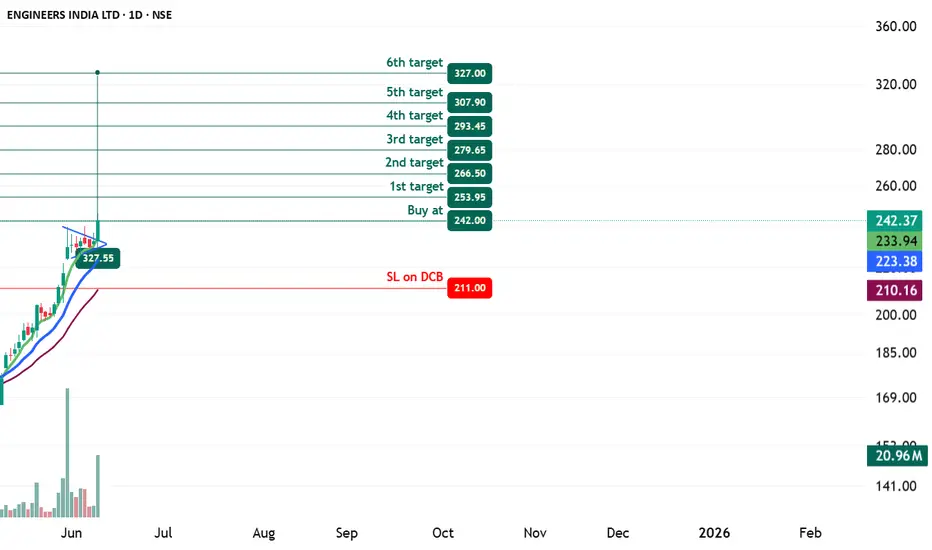The image size is (932, 550).
Task: Select the green 233.94 moving average tag
Action: (895, 241)
